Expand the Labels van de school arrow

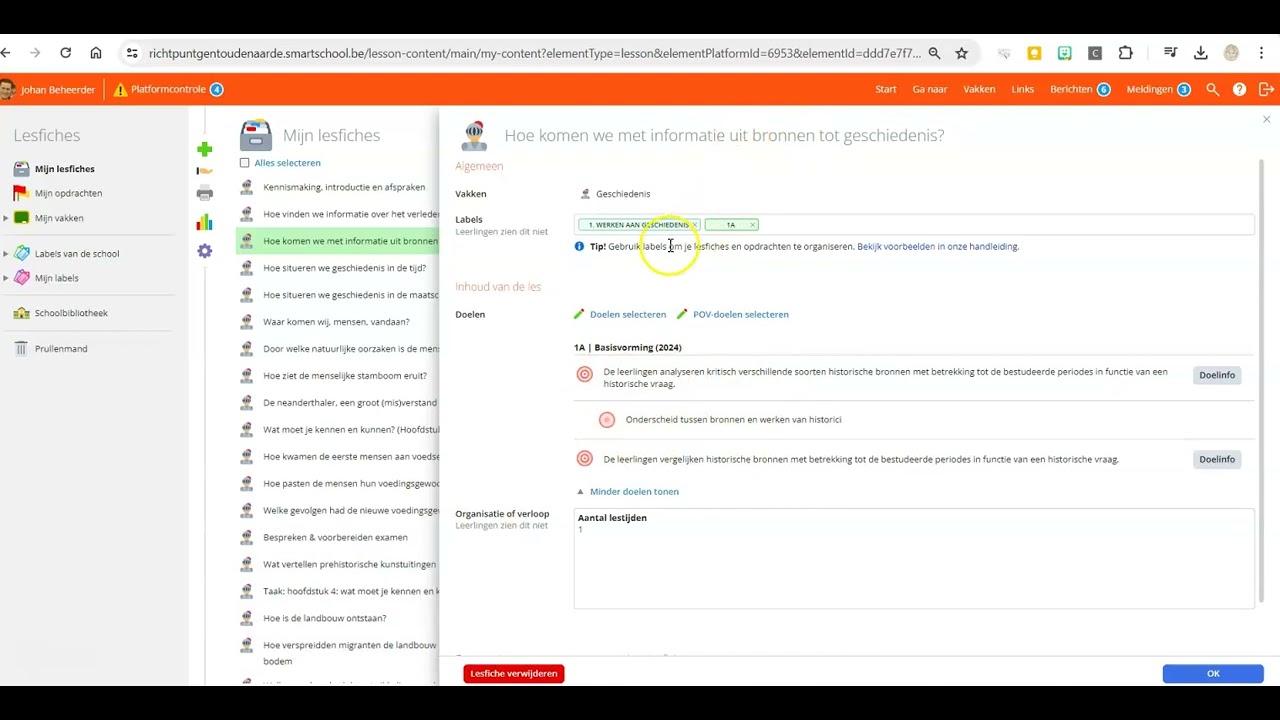[x=6, y=254]
